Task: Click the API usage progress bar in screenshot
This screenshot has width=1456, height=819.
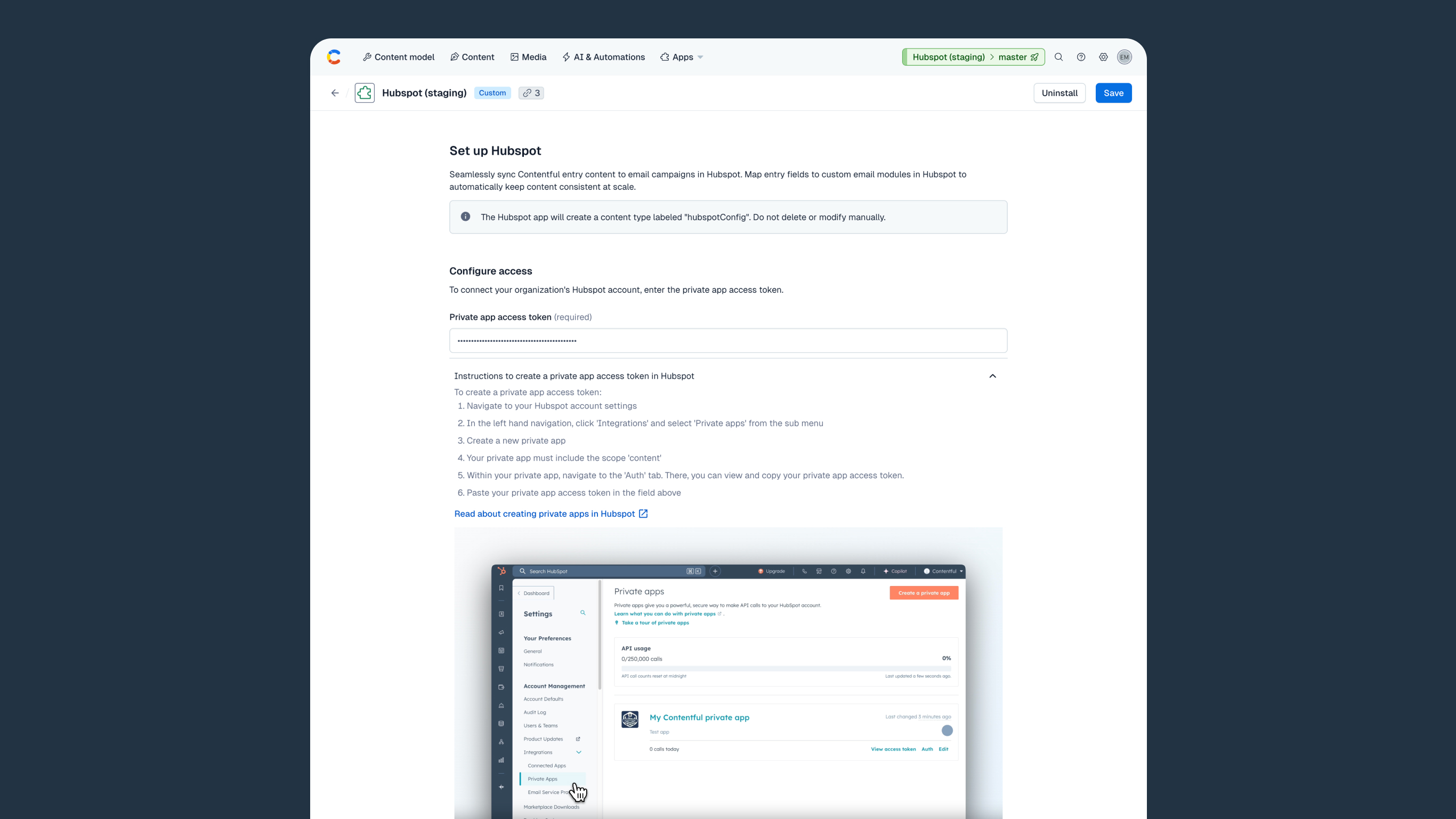Action: 786,669
